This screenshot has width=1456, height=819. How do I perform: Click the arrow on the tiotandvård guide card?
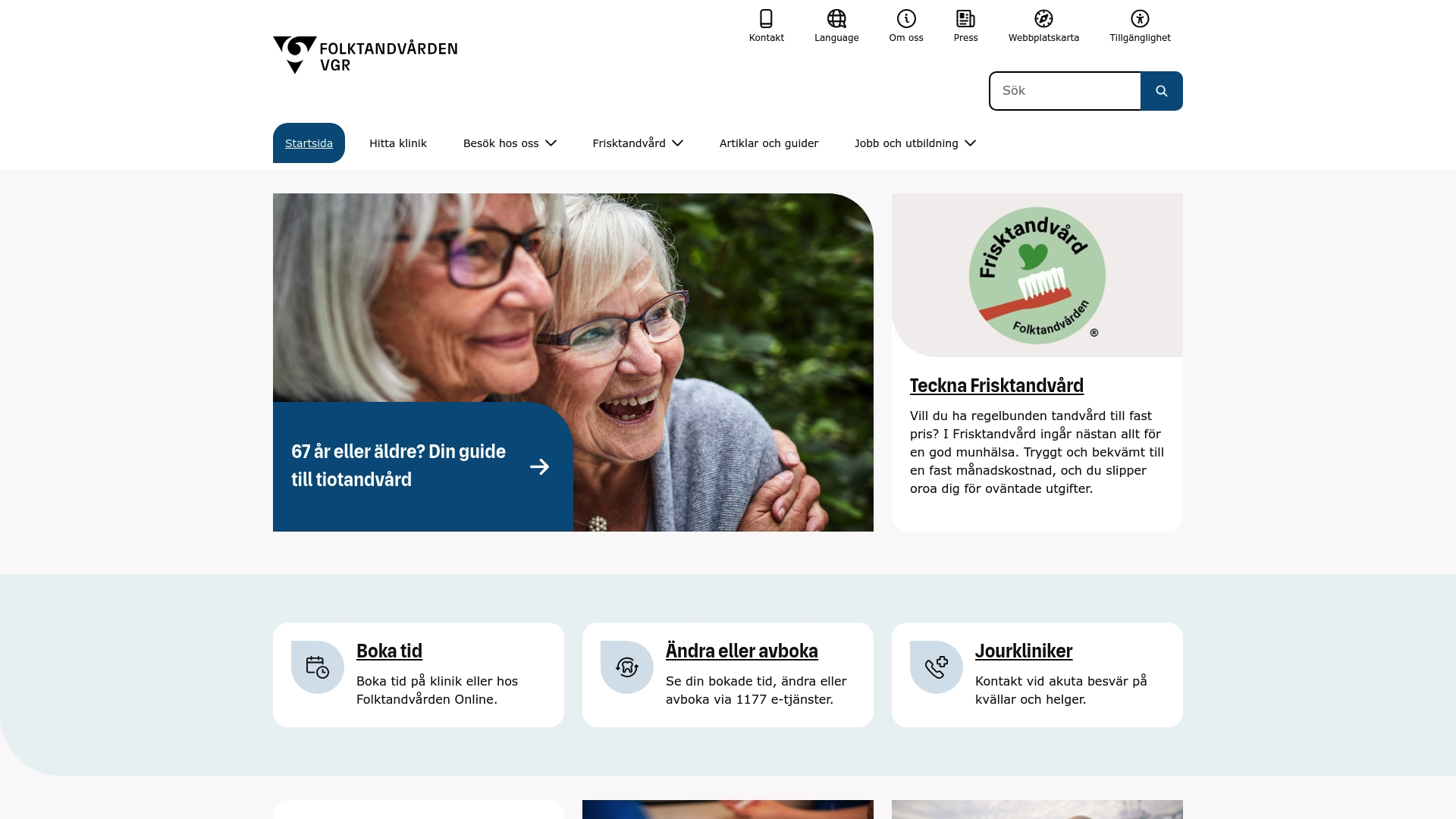[540, 466]
